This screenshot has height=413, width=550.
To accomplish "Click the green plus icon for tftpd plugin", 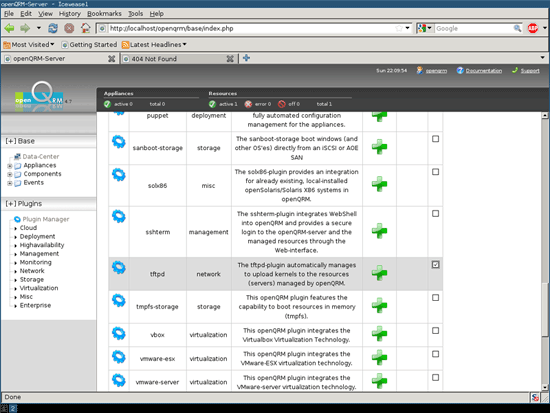I will tap(379, 273).
